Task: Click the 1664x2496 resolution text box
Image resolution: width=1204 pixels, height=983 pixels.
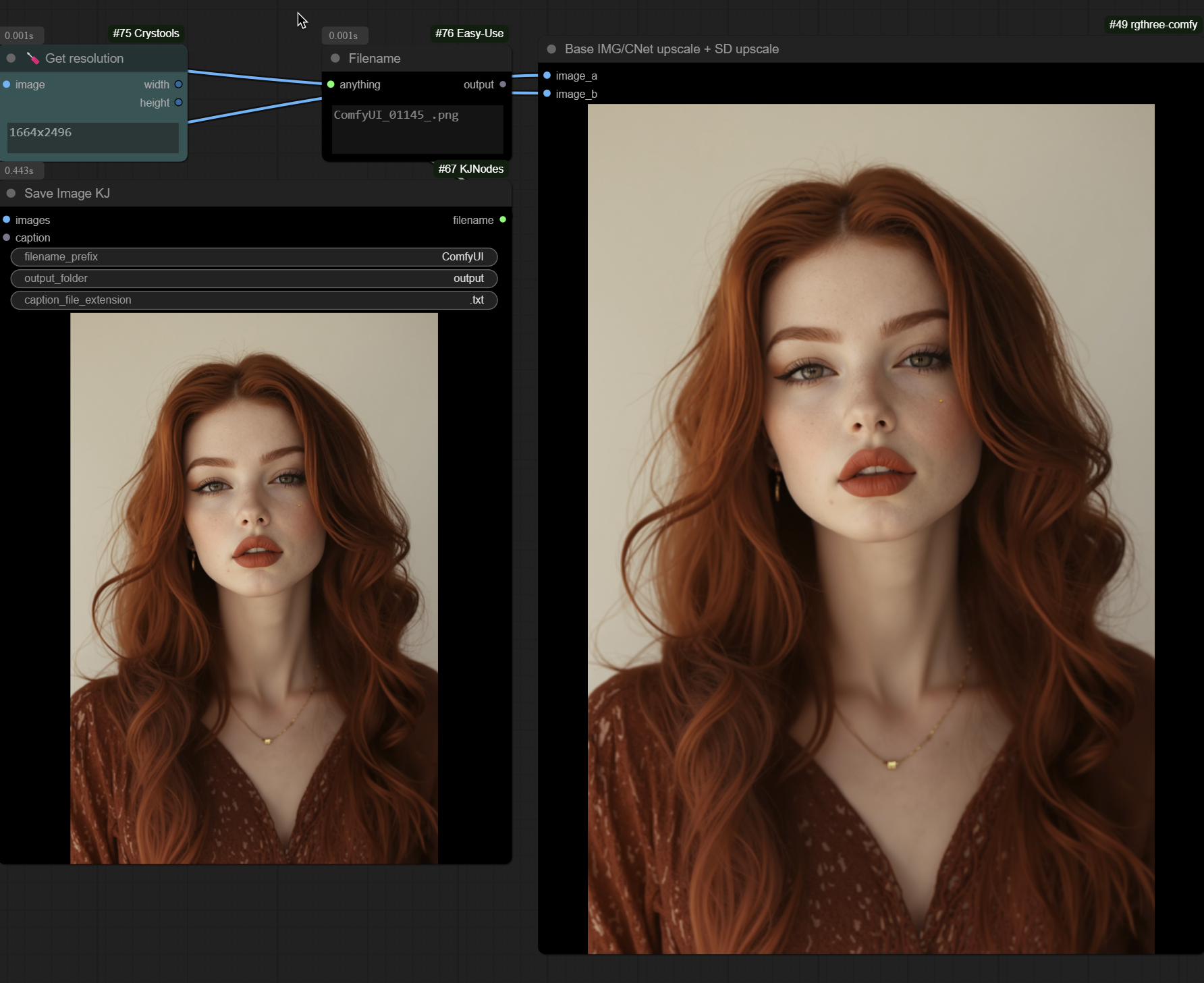Action: pyautogui.click(x=93, y=138)
